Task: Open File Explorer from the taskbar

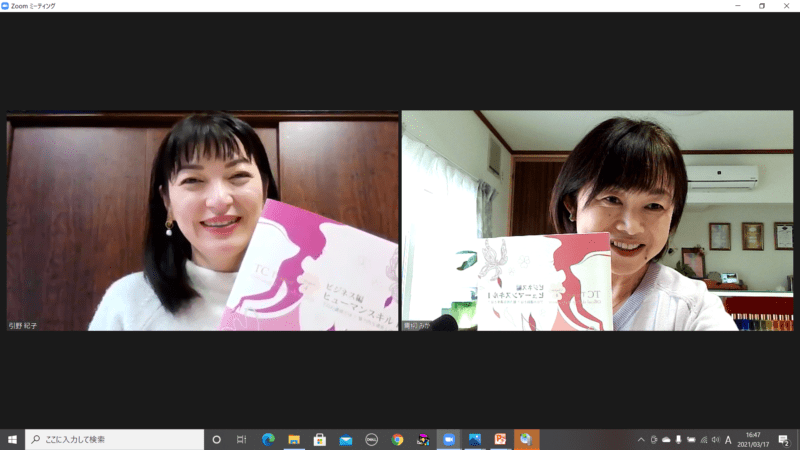Action: [x=294, y=439]
